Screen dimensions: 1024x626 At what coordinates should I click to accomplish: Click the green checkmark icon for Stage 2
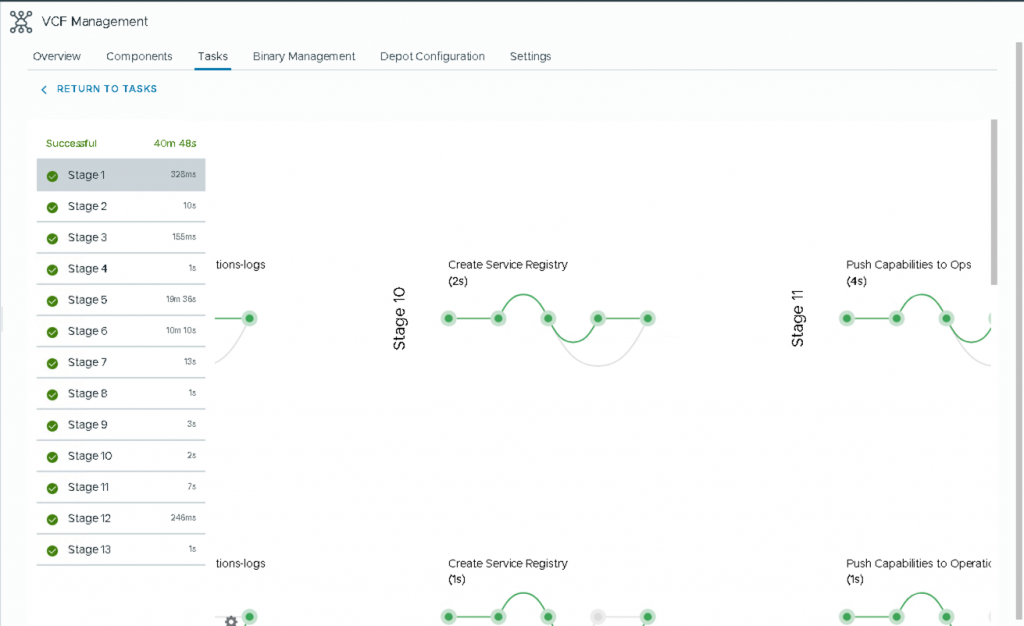(x=52, y=207)
